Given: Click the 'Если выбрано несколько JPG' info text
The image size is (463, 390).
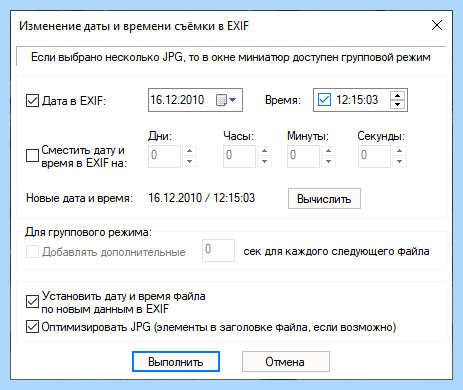Looking at the screenshot, I should click(231, 57).
